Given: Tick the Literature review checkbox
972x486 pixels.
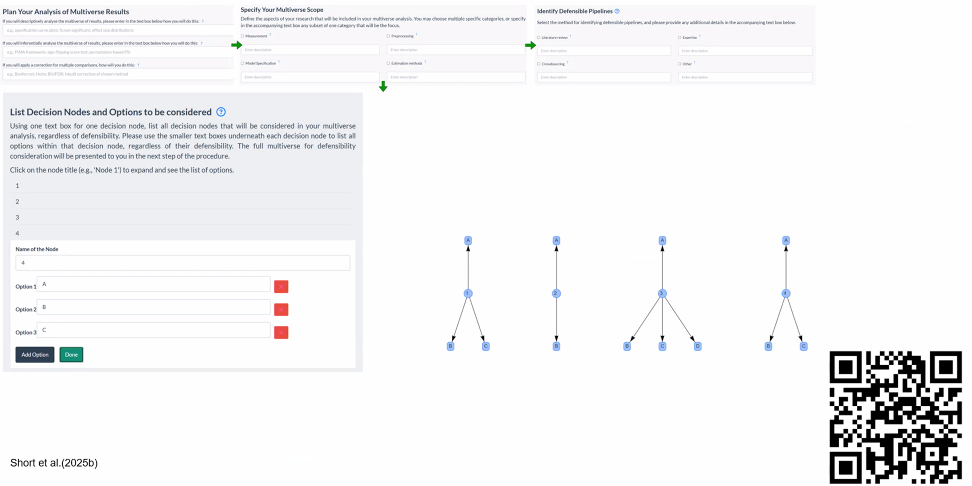Looking at the screenshot, I should [x=539, y=37].
